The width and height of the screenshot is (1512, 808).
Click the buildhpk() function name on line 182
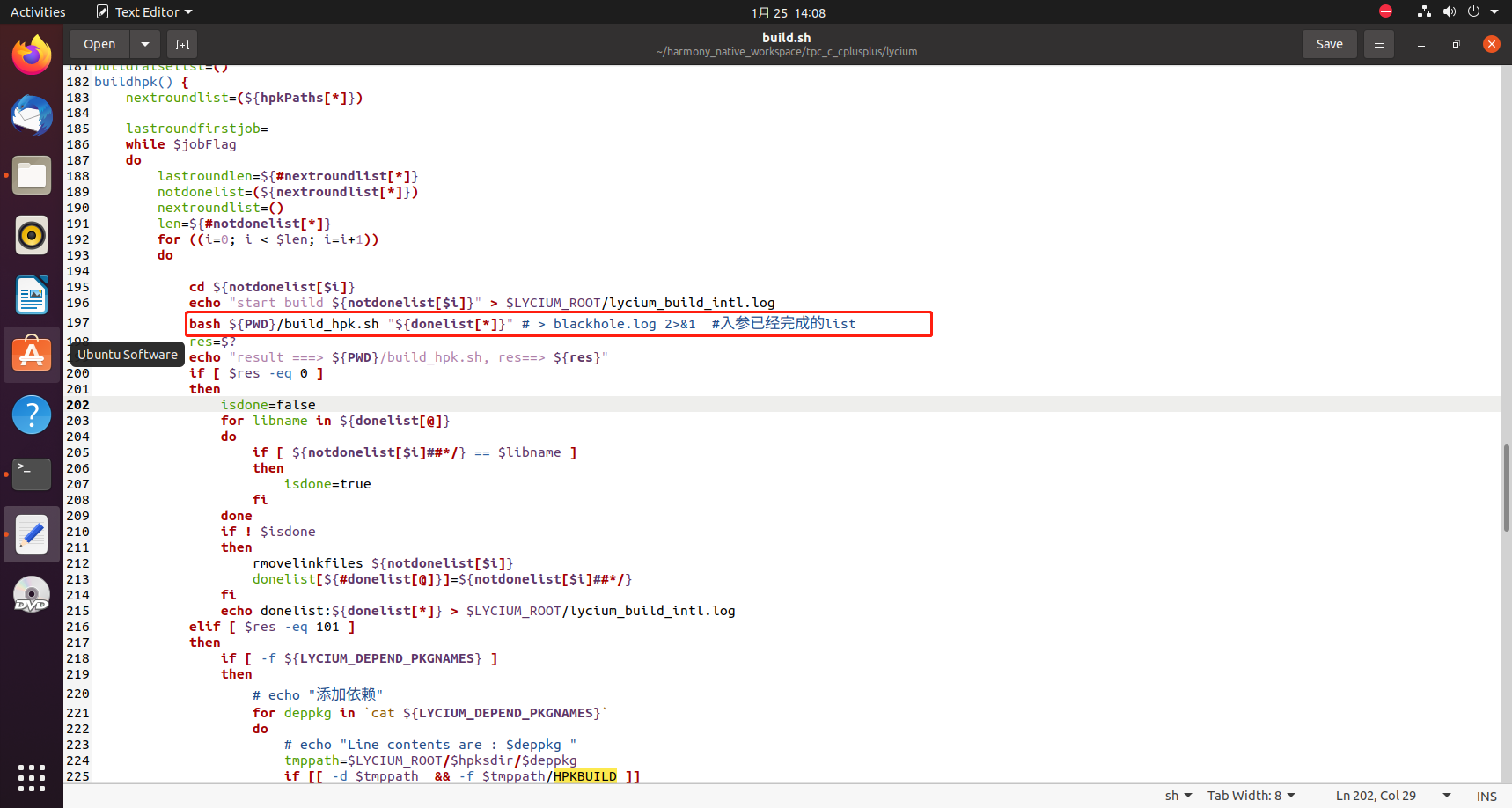point(133,82)
